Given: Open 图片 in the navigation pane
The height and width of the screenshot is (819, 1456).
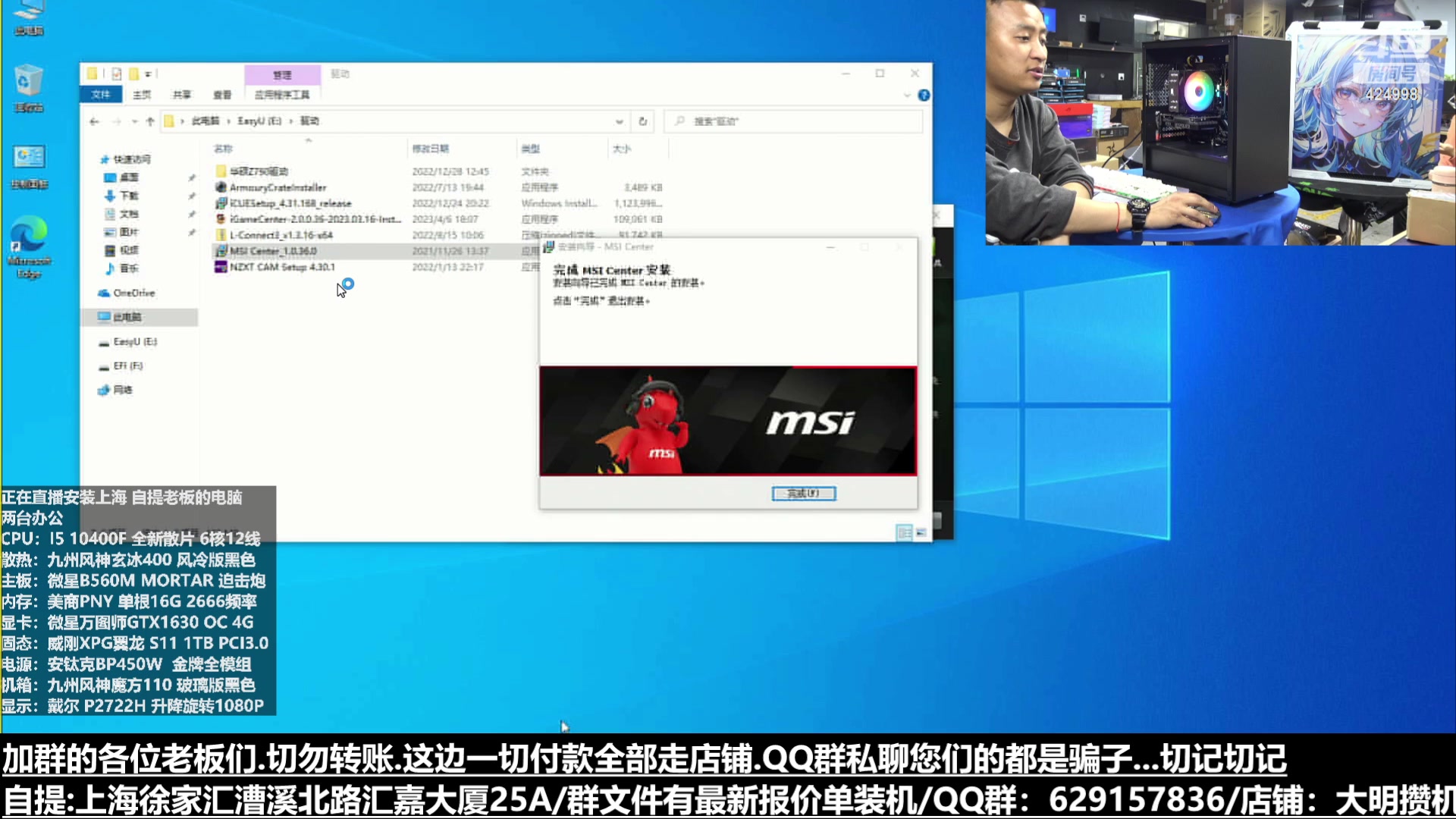Looking at the screenshot, I should pyautogui.click(x=130, y=232).
